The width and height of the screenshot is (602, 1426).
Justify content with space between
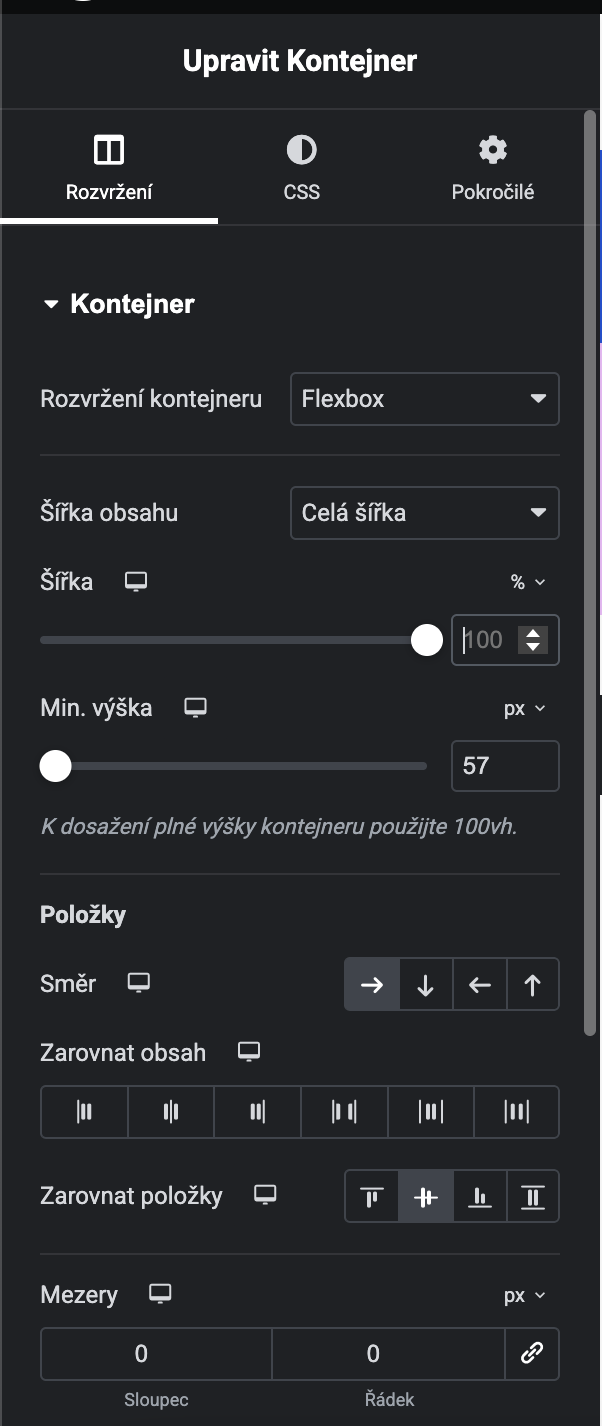344,1111
